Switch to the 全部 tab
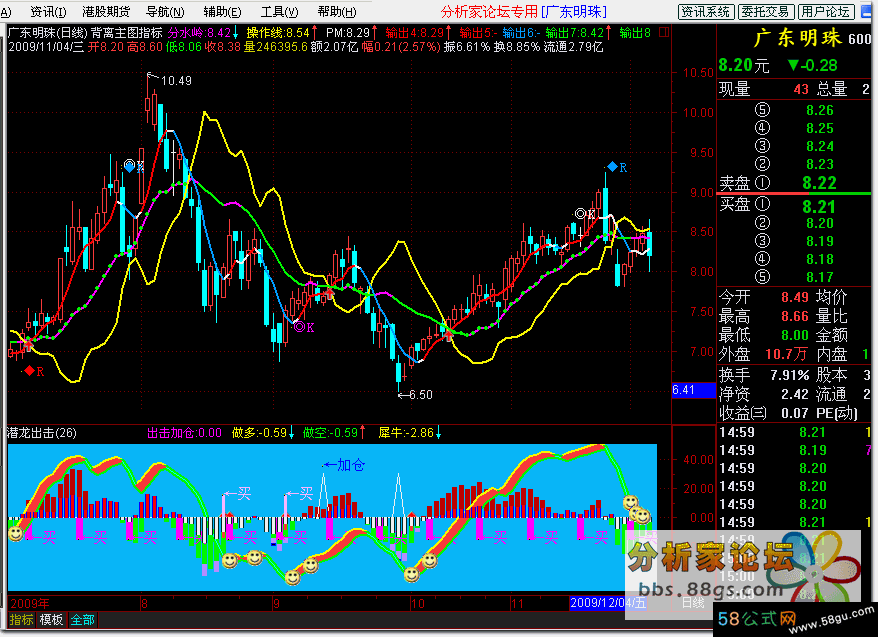The image size is (878, 637). (x=82, y=619)
